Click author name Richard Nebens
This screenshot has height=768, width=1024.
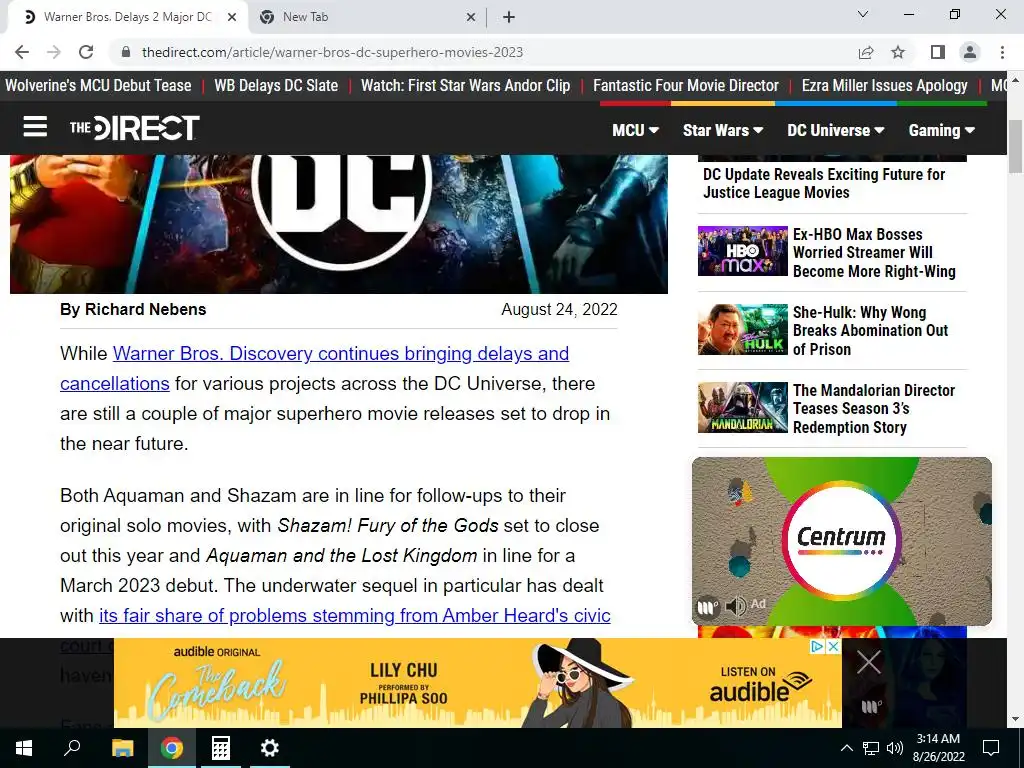(145, 310)
